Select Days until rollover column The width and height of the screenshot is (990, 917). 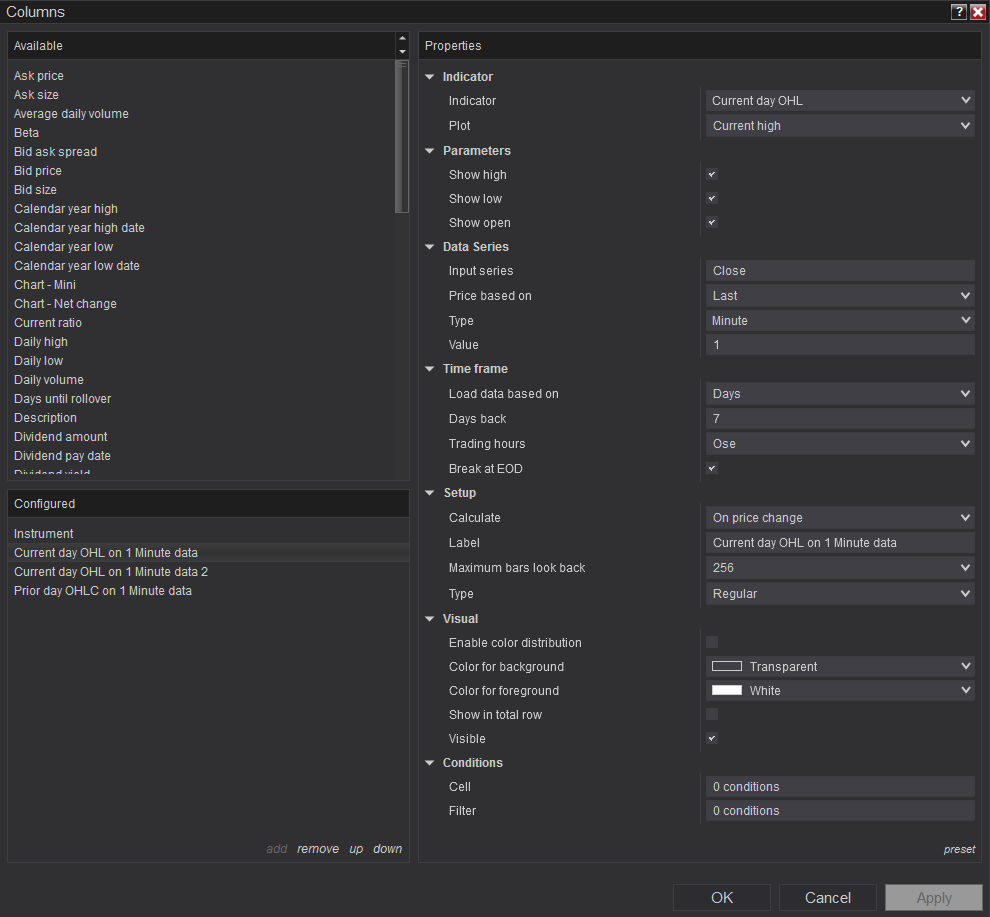[63, 399]
